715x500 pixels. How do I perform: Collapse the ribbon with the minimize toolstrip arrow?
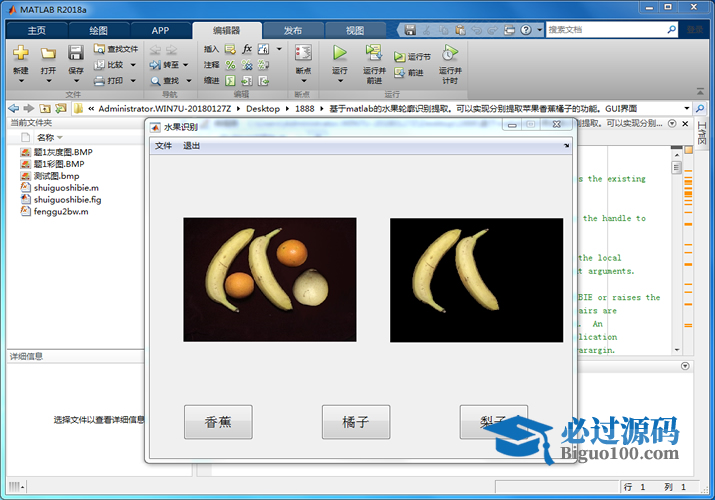click(700, 92)
